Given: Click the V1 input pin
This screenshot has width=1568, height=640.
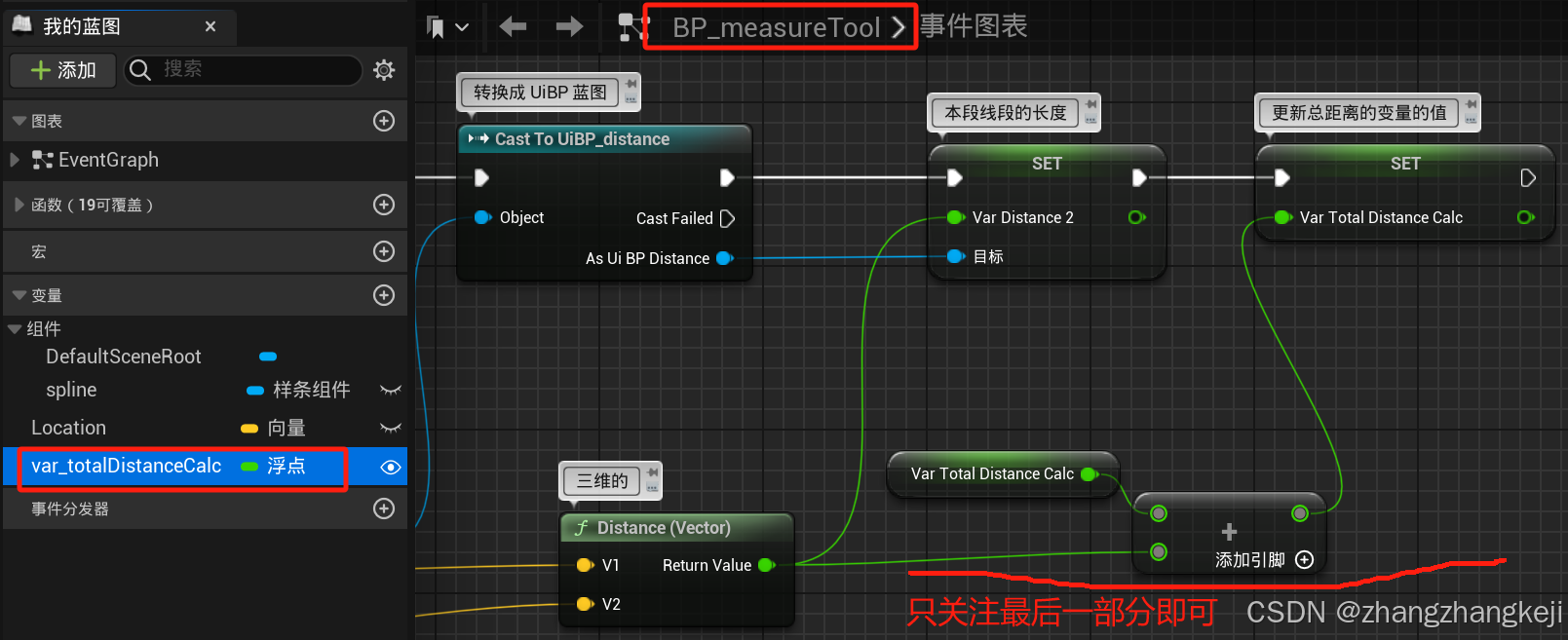Looking at the screenshot, I should [585, 565].
